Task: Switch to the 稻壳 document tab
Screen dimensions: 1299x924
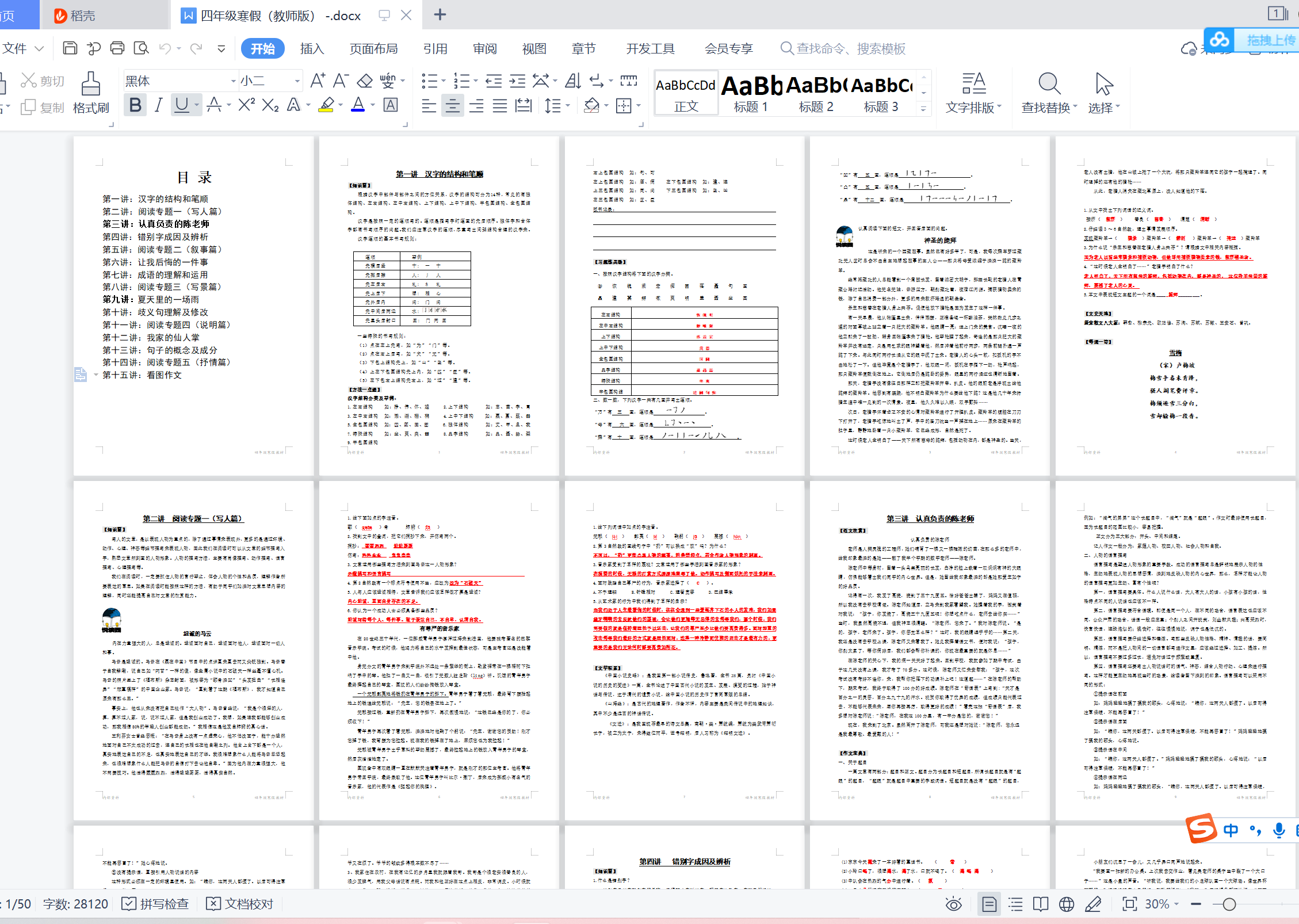Action: (105, 16)
